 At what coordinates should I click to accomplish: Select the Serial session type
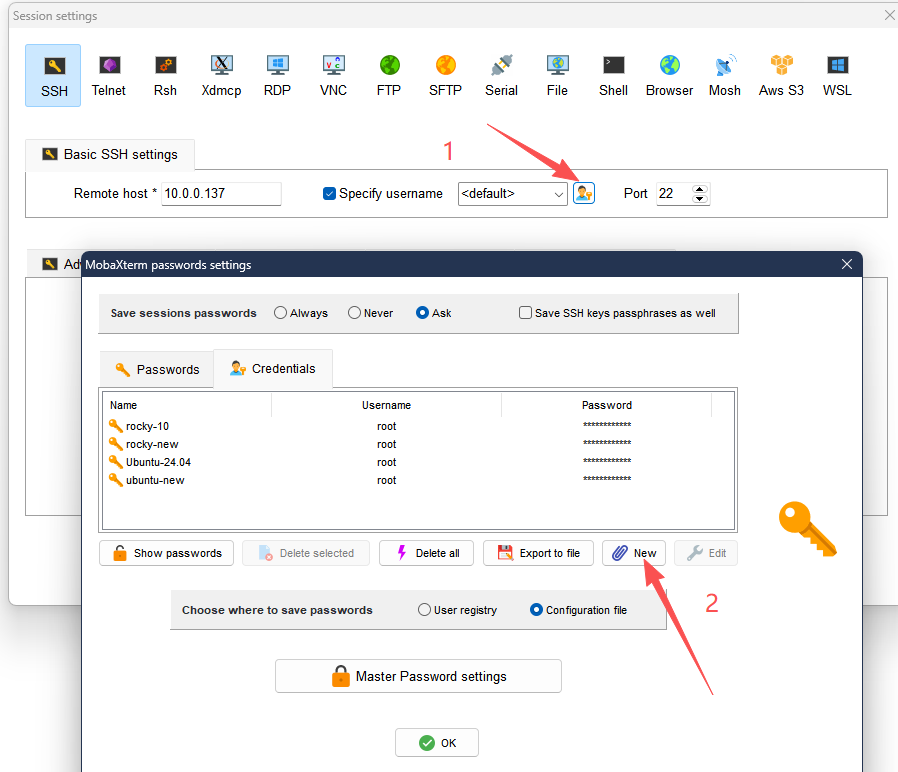pyautogui.click(x=501, y=76)
